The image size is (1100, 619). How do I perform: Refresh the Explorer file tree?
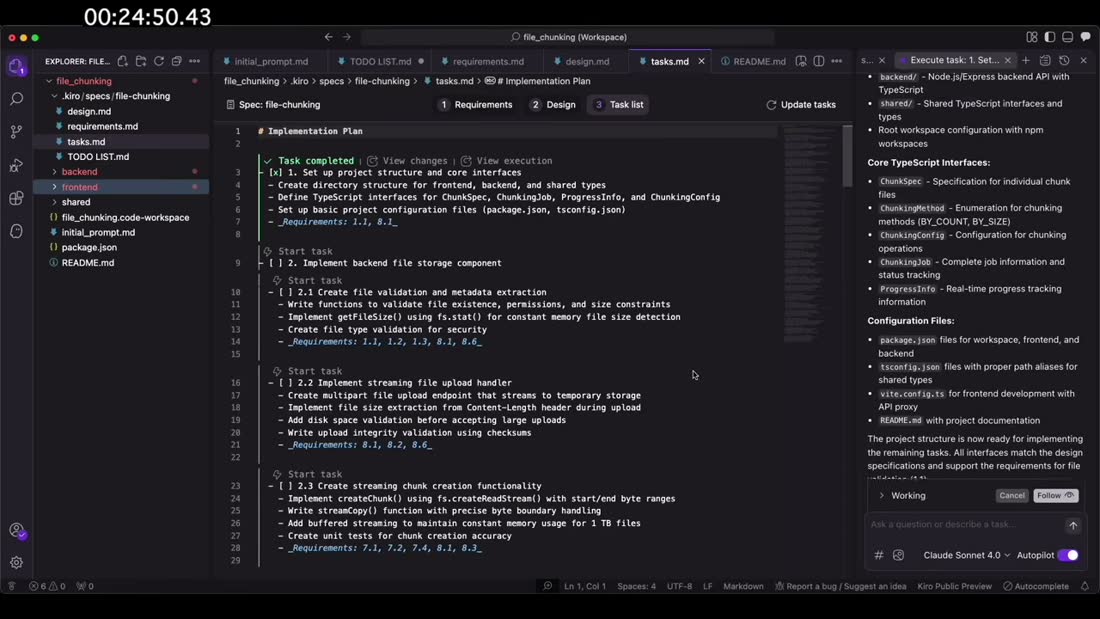159,61
